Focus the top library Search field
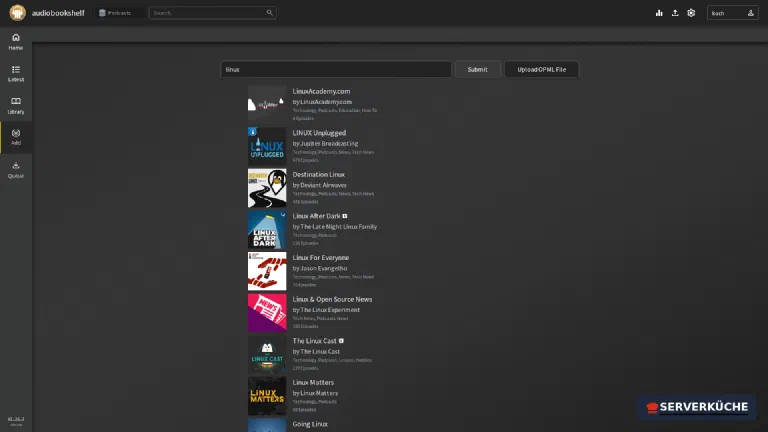This screenshot has width=768, height=432. 213,13
